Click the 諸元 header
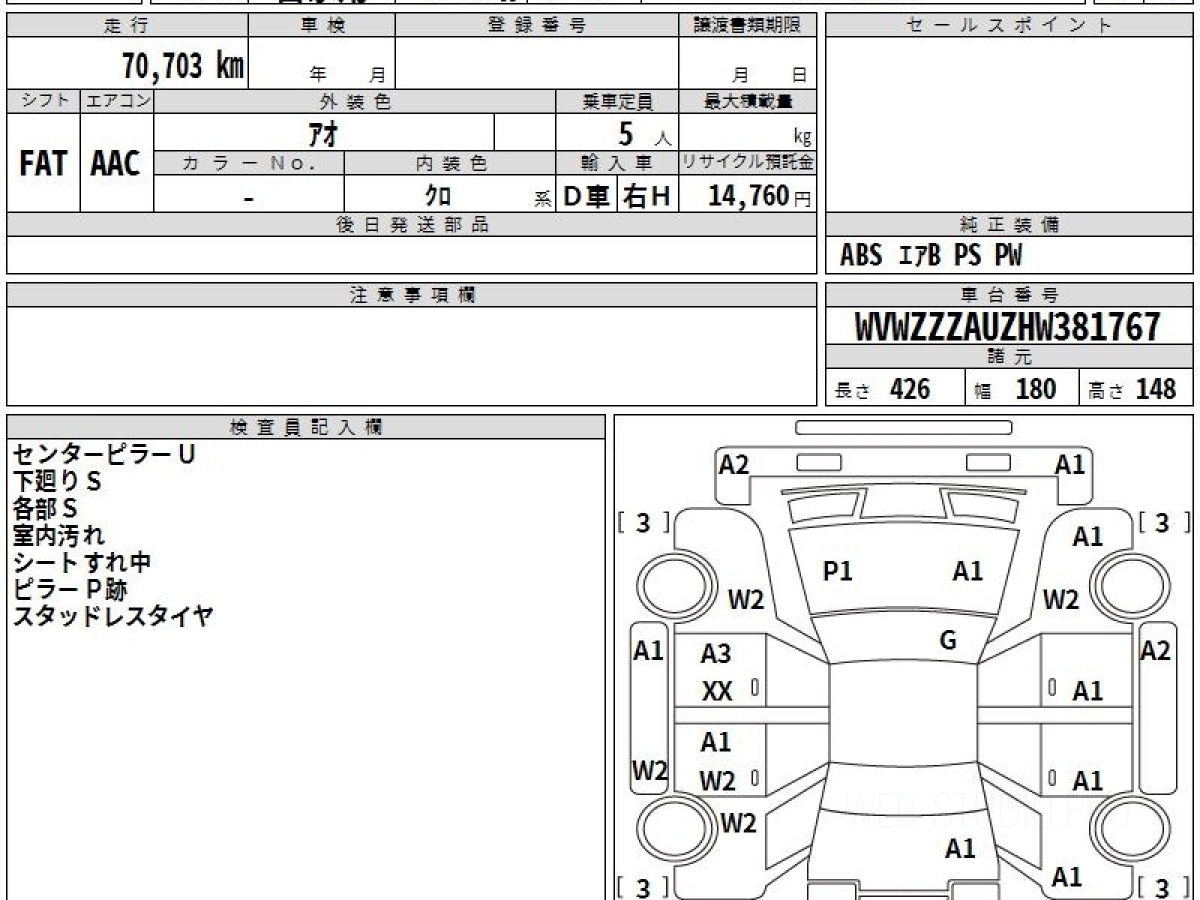The width and height of the screenshot is (1200, 900). coord(1009,357)
